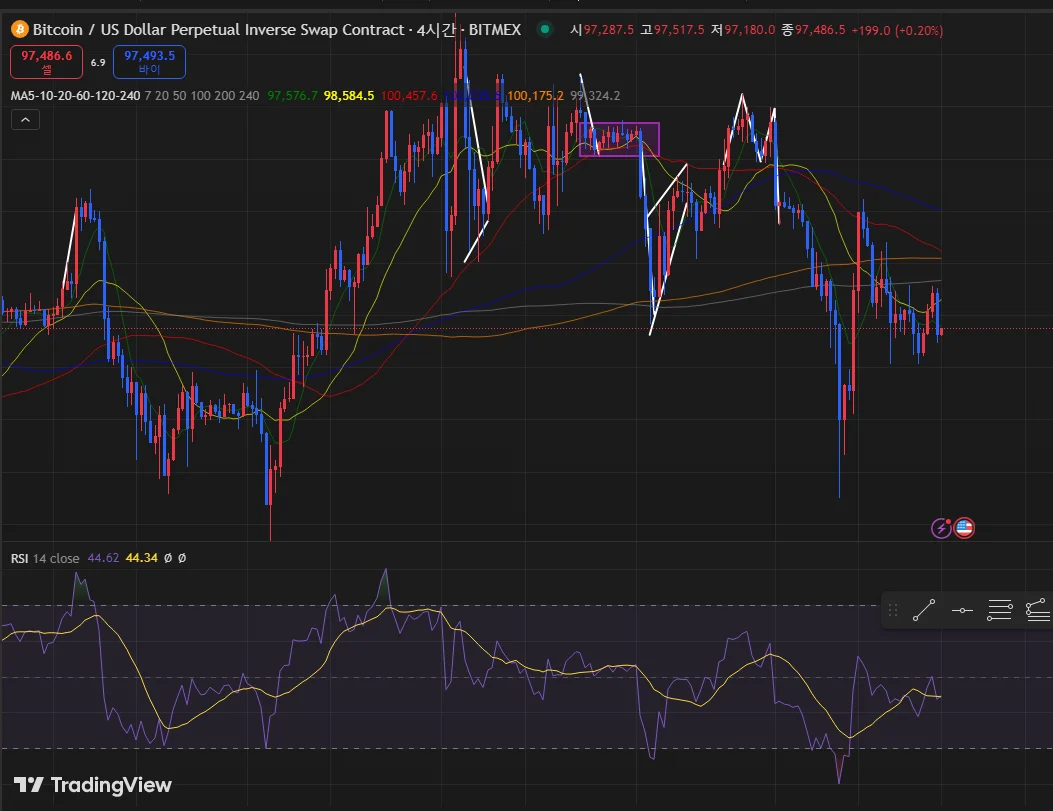The width and height of the screenshot is (1053, 811).
Task: Click the 4시간 interval label in title
Action: point(440,30)
